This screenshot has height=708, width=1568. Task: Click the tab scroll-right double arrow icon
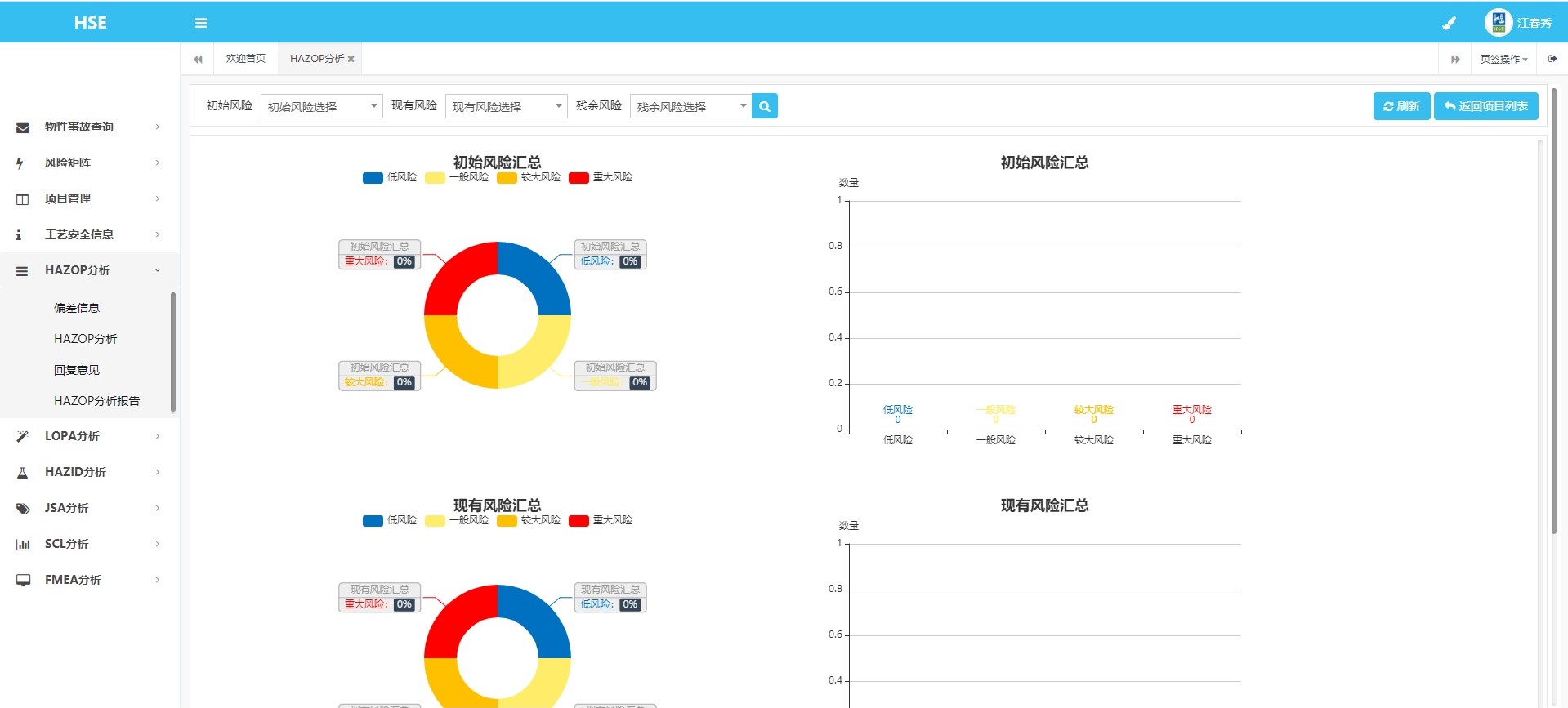tap(1454, 59)
